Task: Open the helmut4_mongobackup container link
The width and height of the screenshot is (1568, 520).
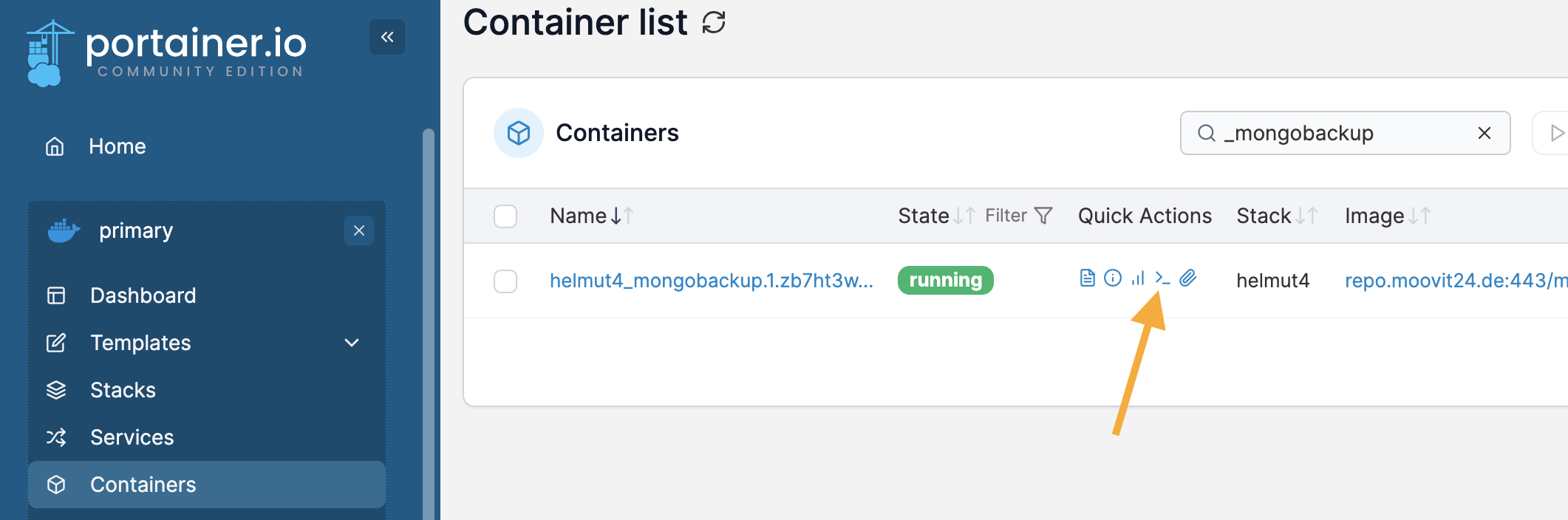Action: coord(711,281)
